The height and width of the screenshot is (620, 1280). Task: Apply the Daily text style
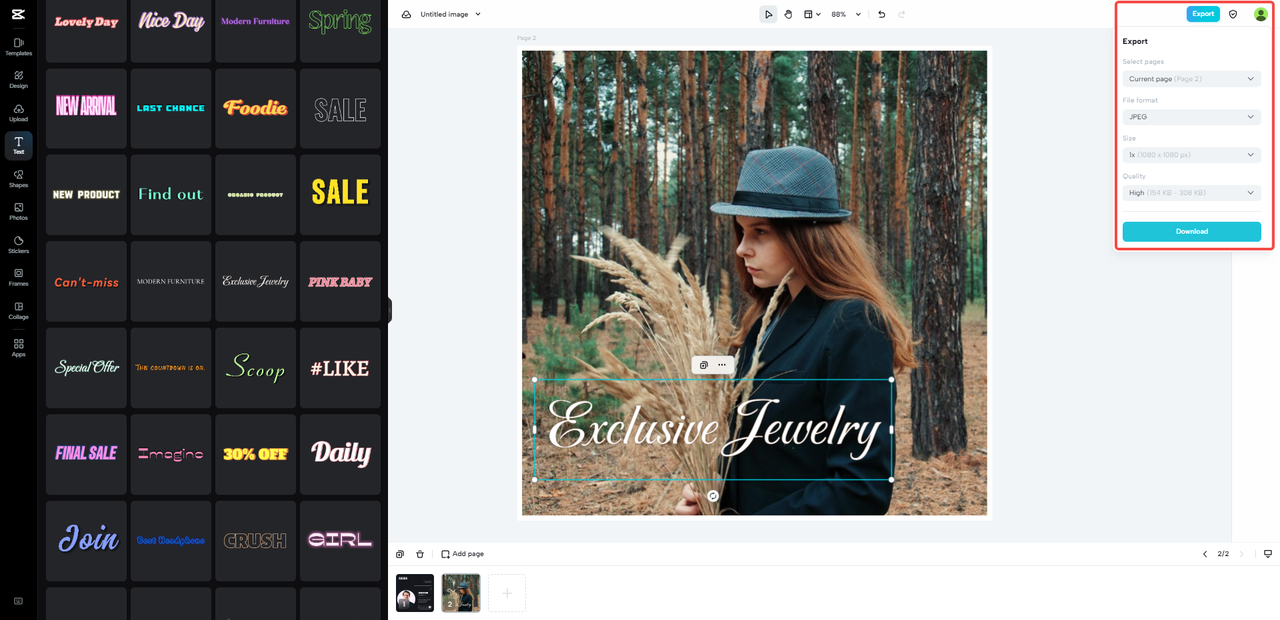(x=340, y=454)
